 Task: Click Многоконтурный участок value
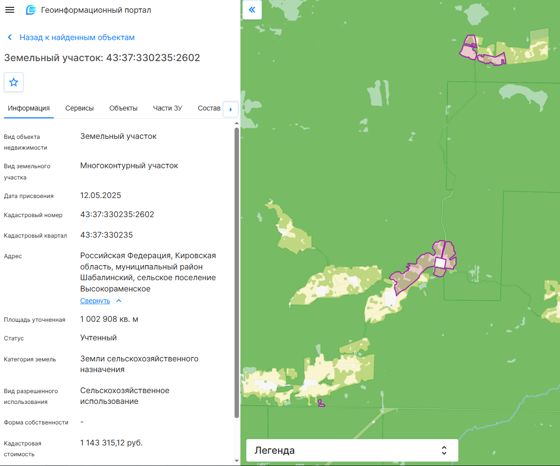point(129,166)
